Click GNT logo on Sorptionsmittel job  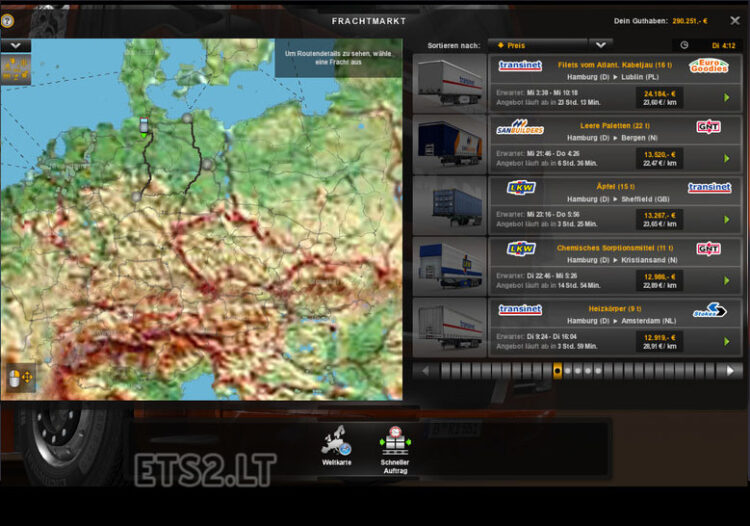[708, 249]
